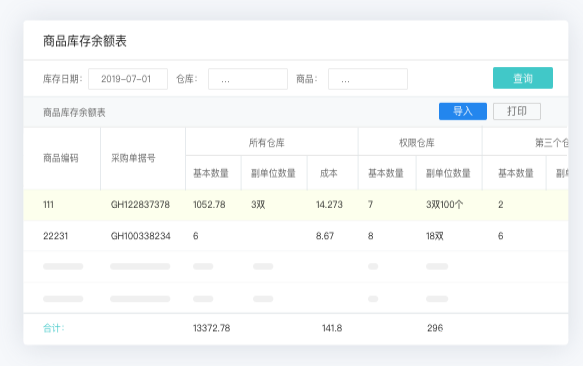583x366 pixels.
Task: Click the 打印 print button
Action: click(517, 111)
